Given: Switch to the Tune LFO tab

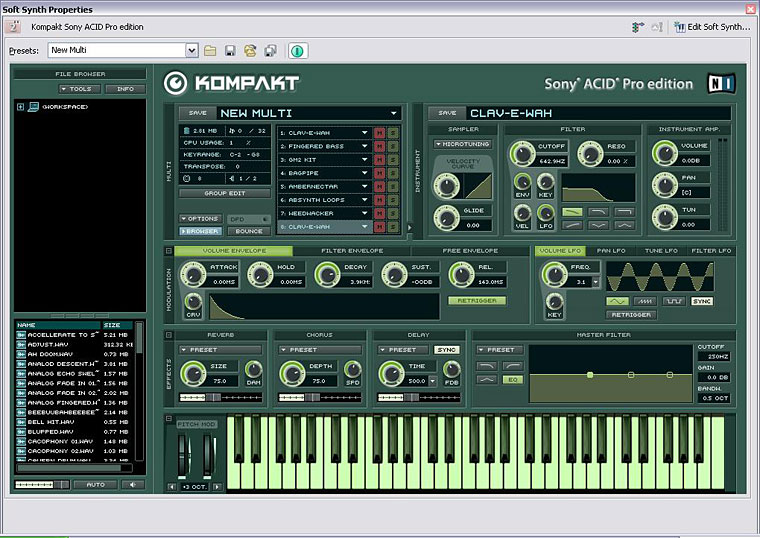Looking at the screenshot, I should tap(661, 251).
